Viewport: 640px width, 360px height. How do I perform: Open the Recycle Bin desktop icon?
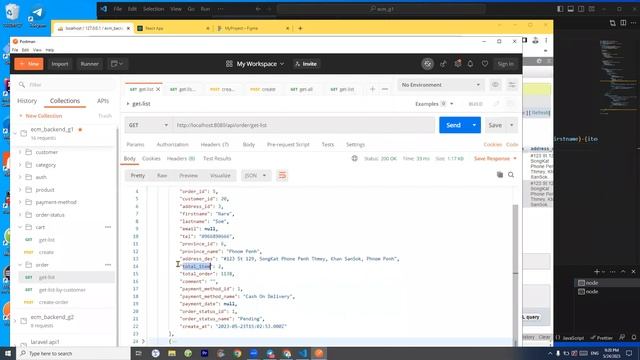click(x=12, y=16)
